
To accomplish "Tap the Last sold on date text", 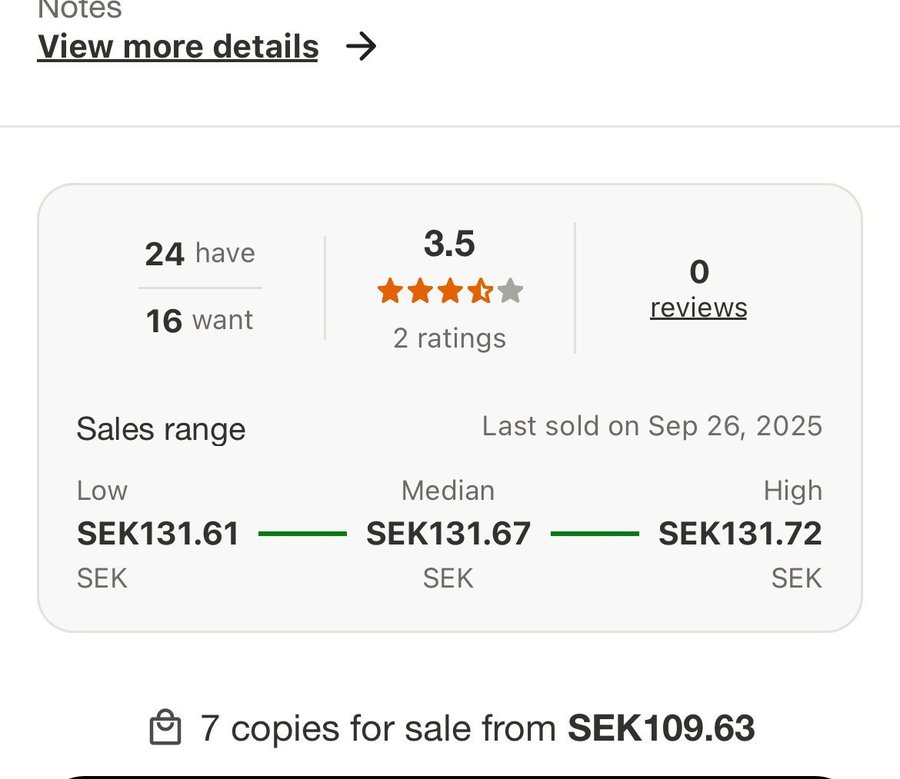I will click(652, 426).
